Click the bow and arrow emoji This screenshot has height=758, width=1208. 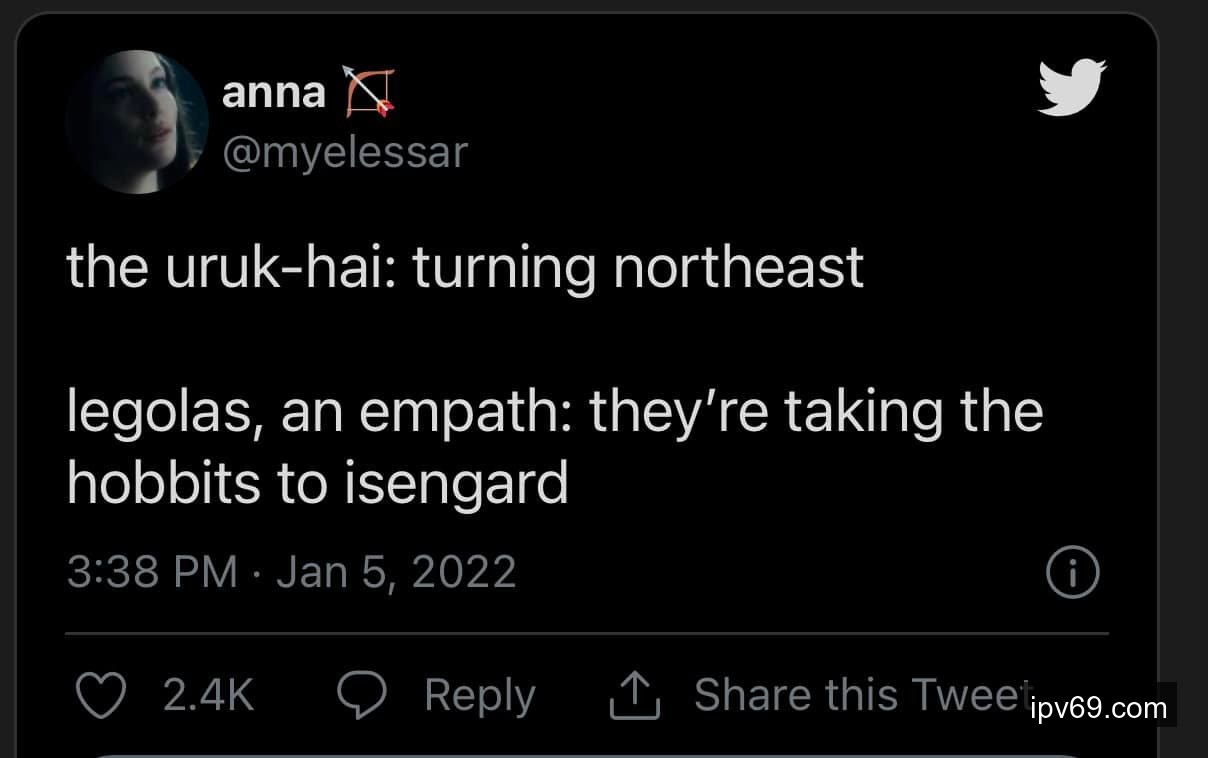click(368, 92)
